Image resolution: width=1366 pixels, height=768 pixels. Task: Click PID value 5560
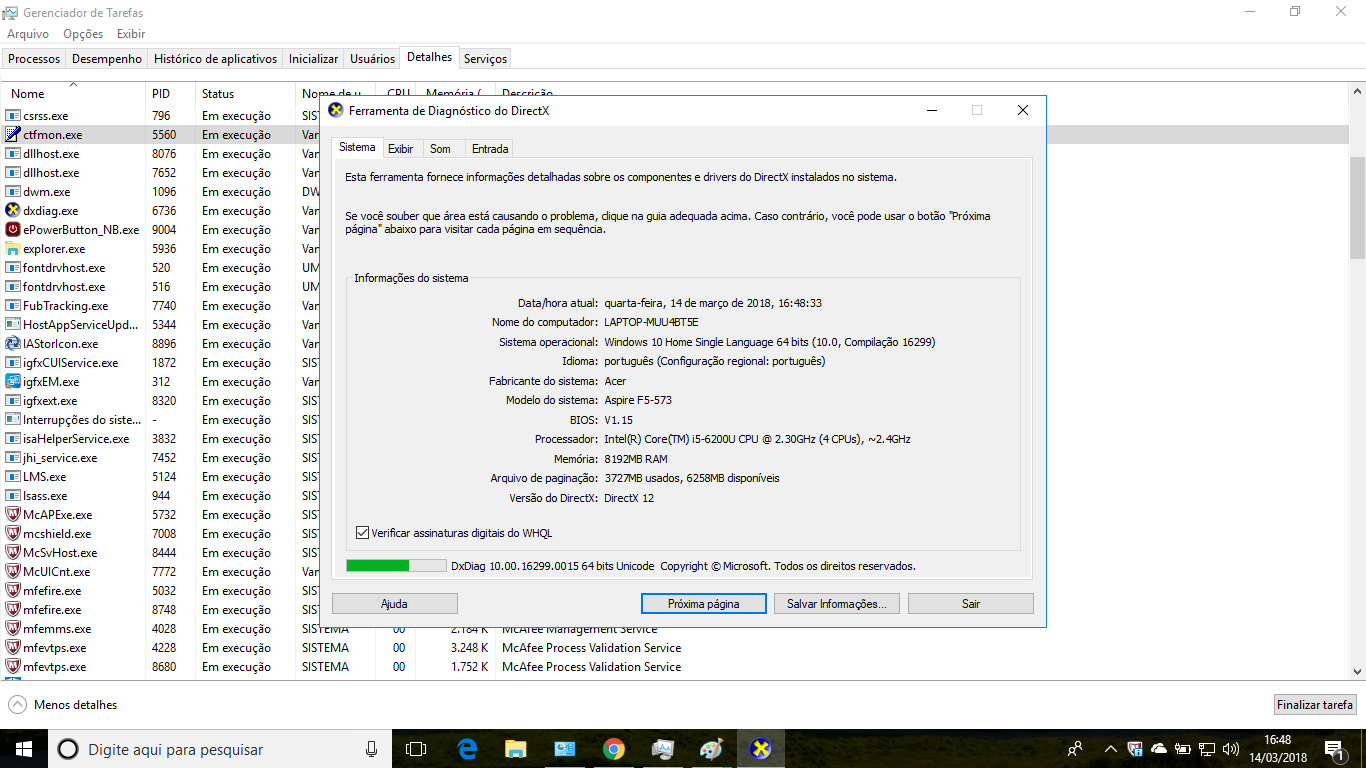click(164, 135)
